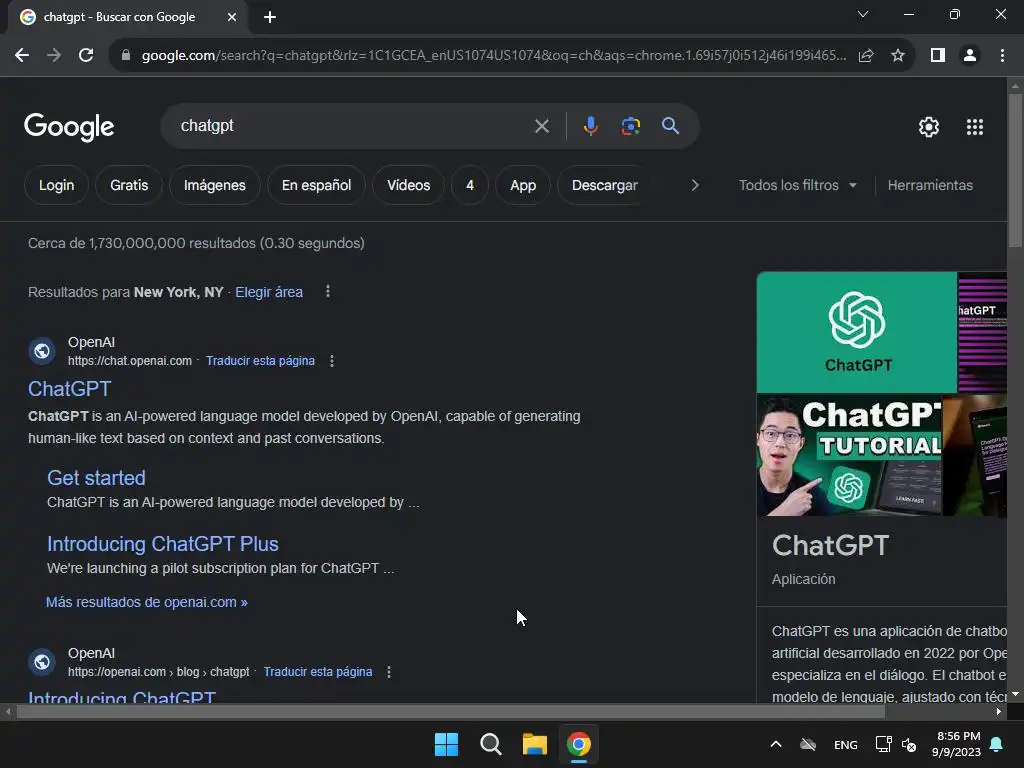Open File Explorer from the taskbar

535,744
